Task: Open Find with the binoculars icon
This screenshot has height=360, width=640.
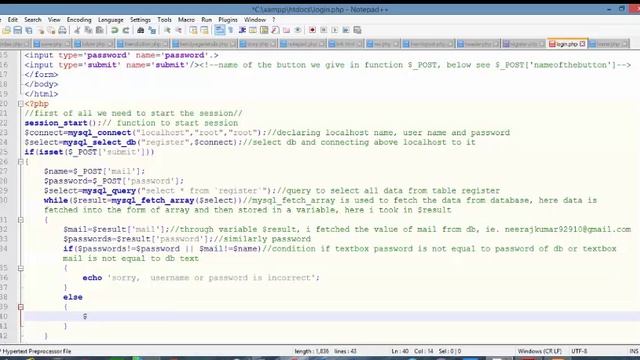Action: 141,30
